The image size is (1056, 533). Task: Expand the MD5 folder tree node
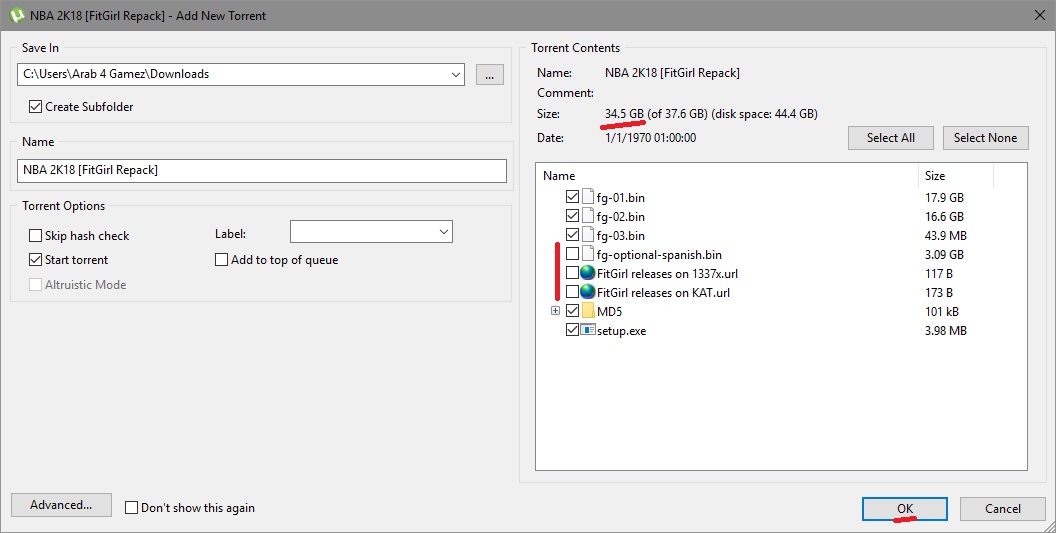555,312
